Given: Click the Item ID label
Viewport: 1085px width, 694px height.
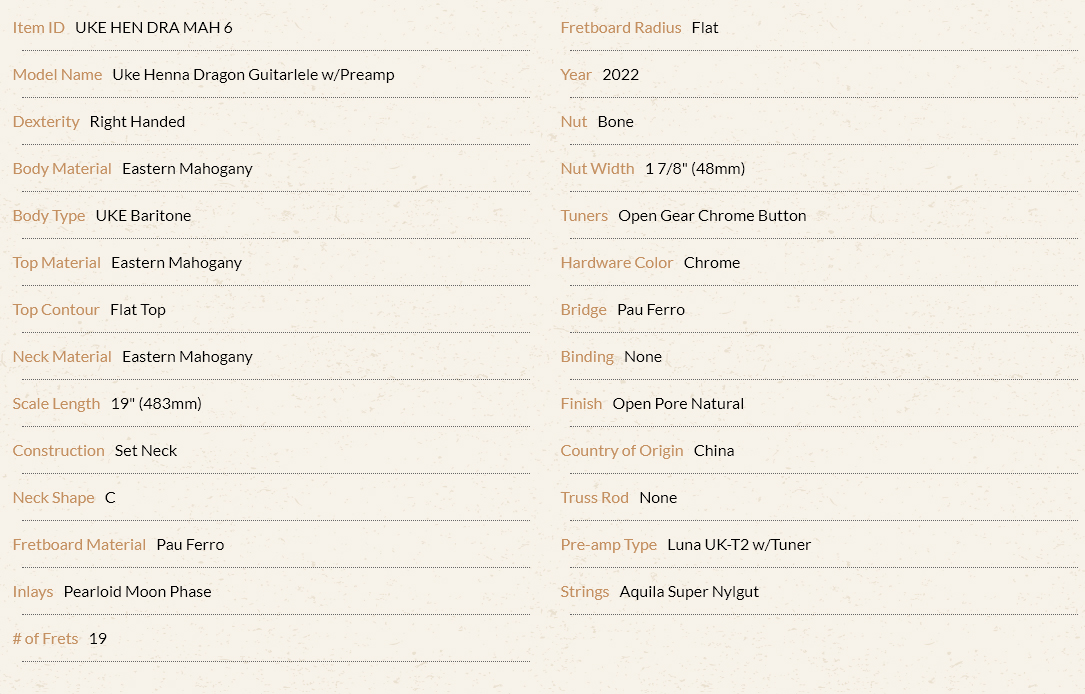Looking at the screenshot, I should click(x=39, y=28).
